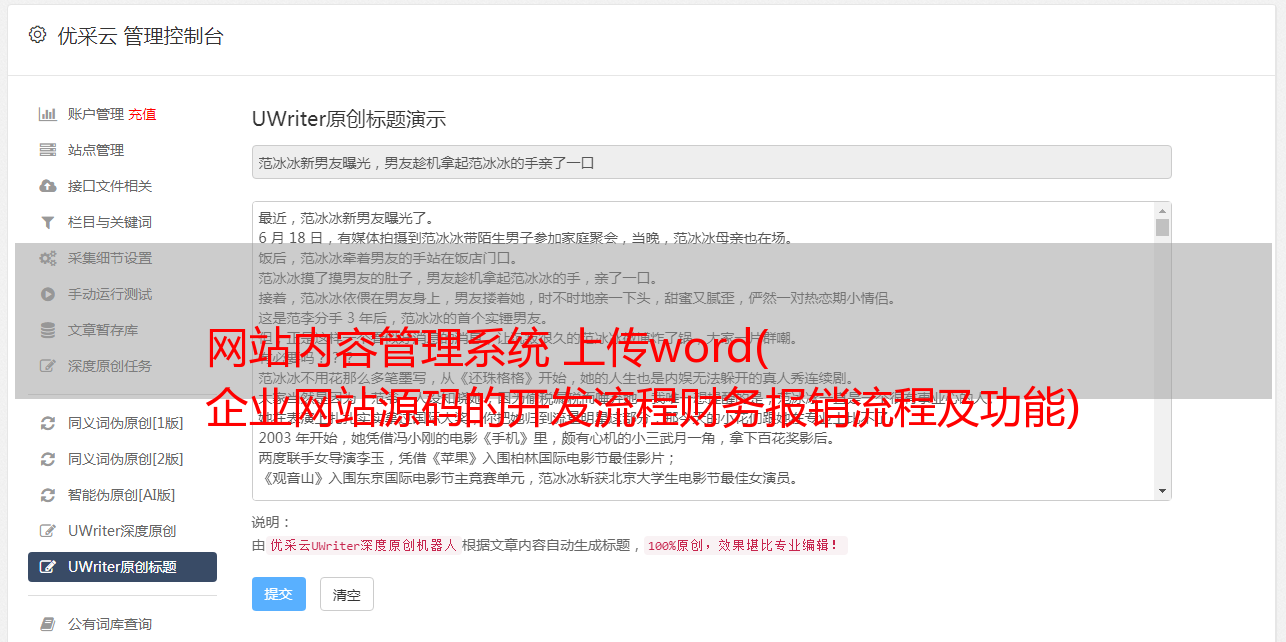
Task: Click the refresh icon for 同义词伪原创[1版]
Action: coord(47,423)
